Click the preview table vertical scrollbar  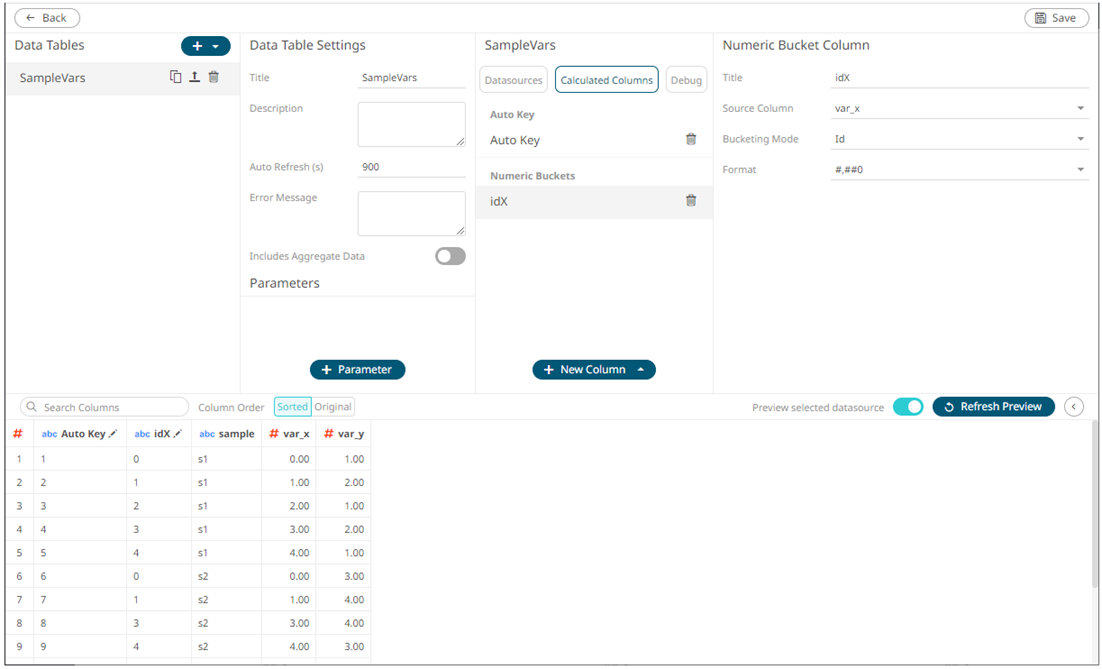pyautogui.click(x=1095, y=500)
